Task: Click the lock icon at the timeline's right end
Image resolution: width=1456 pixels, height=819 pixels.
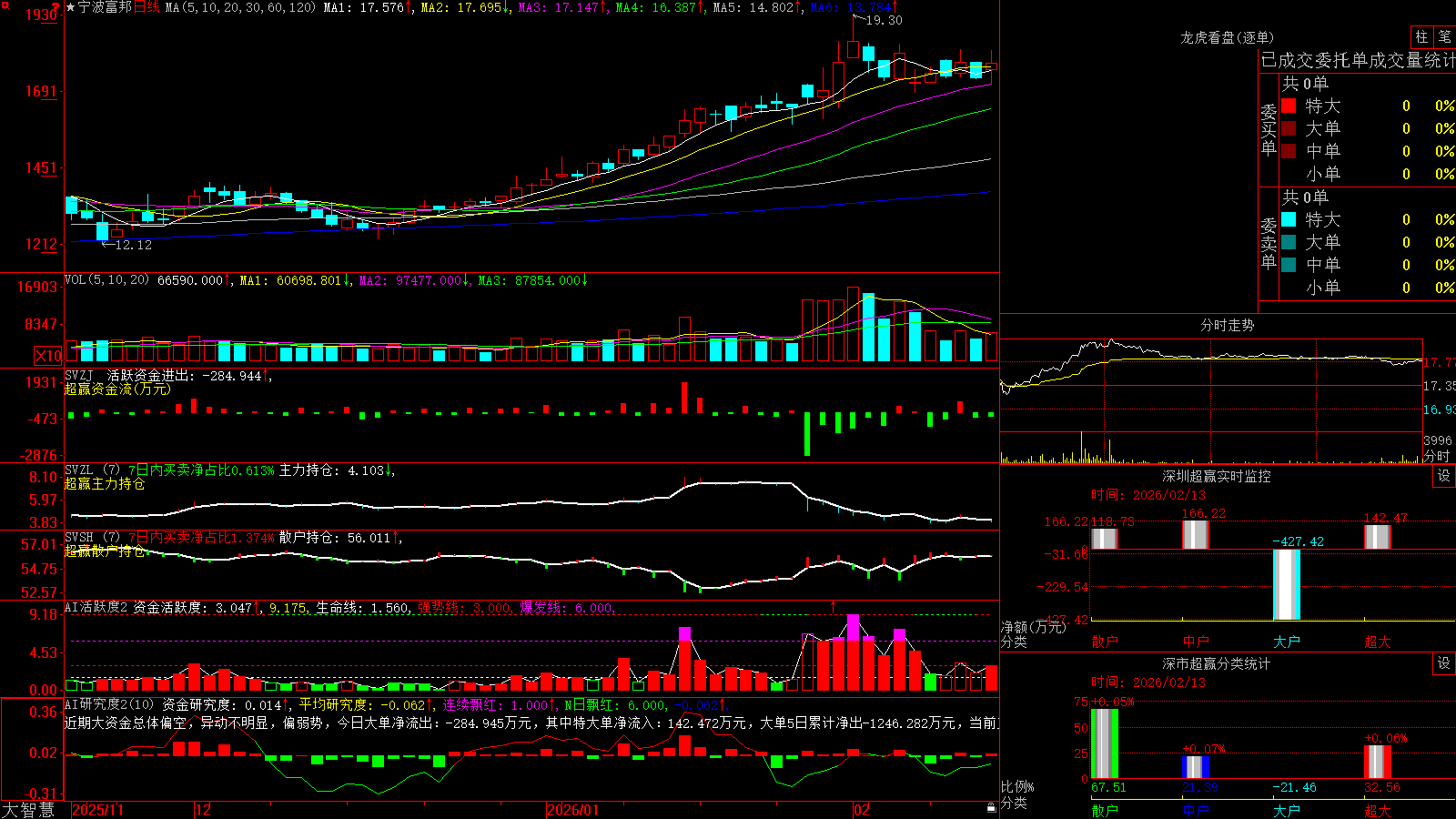Action: pyautogui.click(x=991, y=808)
